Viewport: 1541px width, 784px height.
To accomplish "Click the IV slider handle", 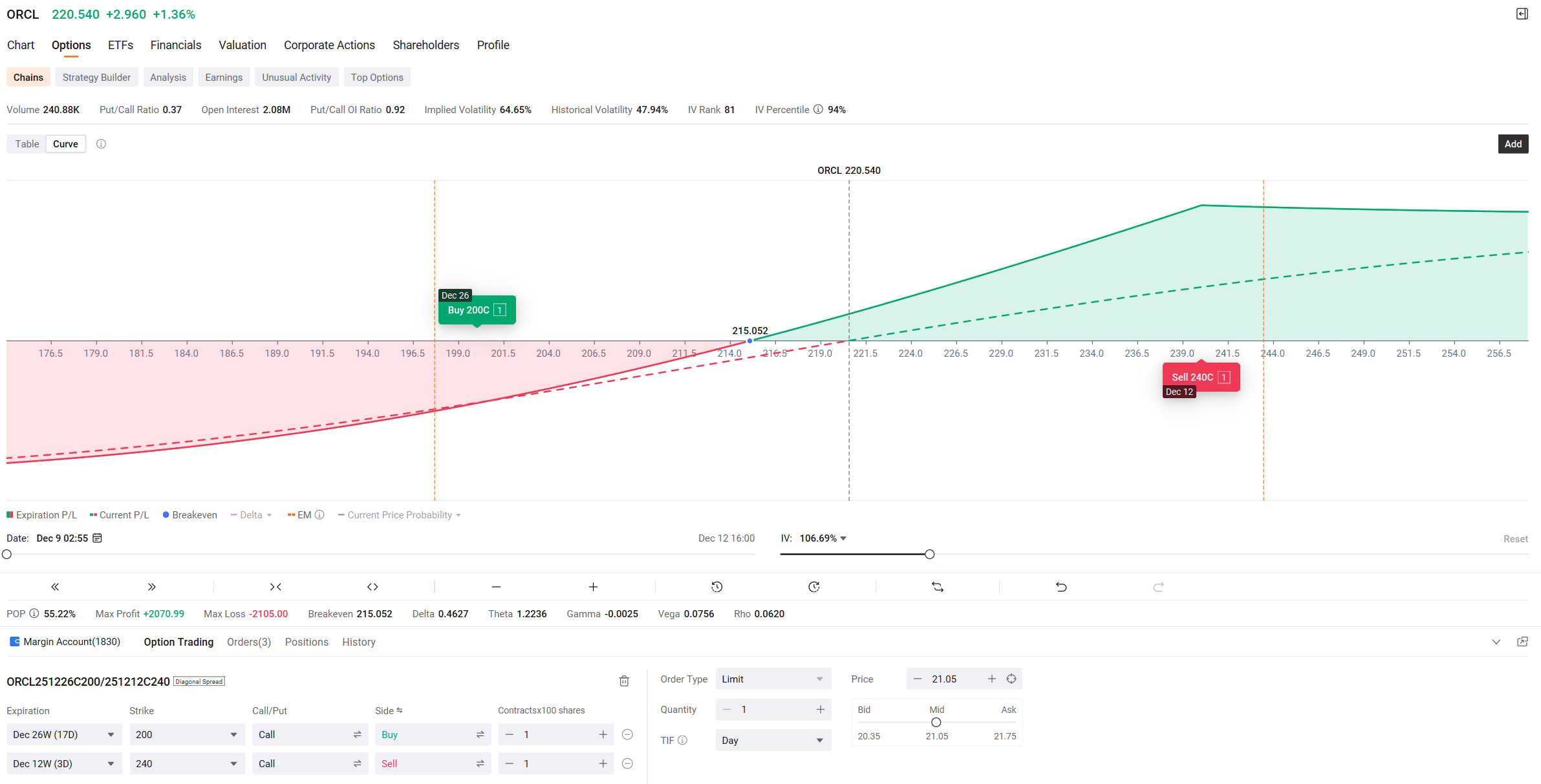I will click(x=929, y=555).
